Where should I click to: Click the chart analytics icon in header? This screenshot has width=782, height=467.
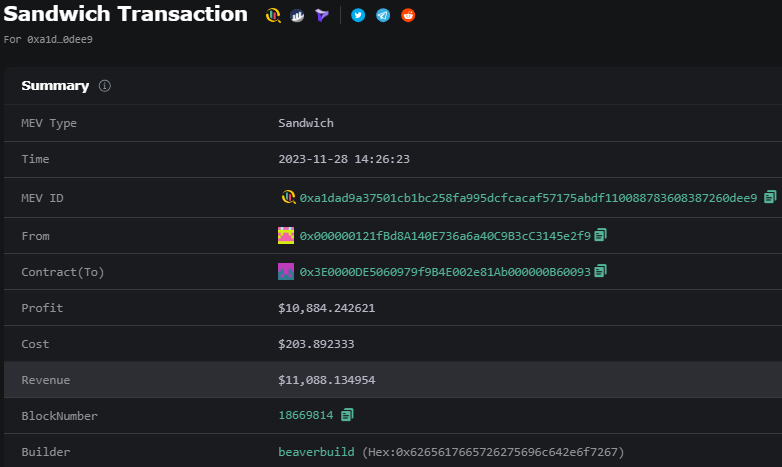(297, 15)
